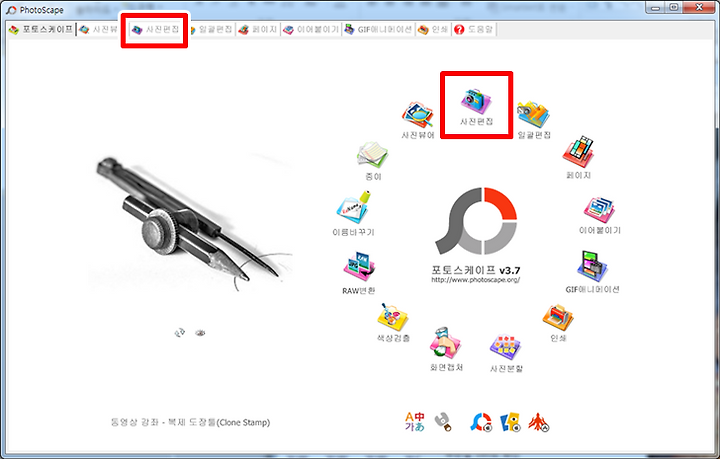This screenshot has width=720, height=459.
Task: Switch to the 사진뷰어 tab
Action: click(98, 29)
